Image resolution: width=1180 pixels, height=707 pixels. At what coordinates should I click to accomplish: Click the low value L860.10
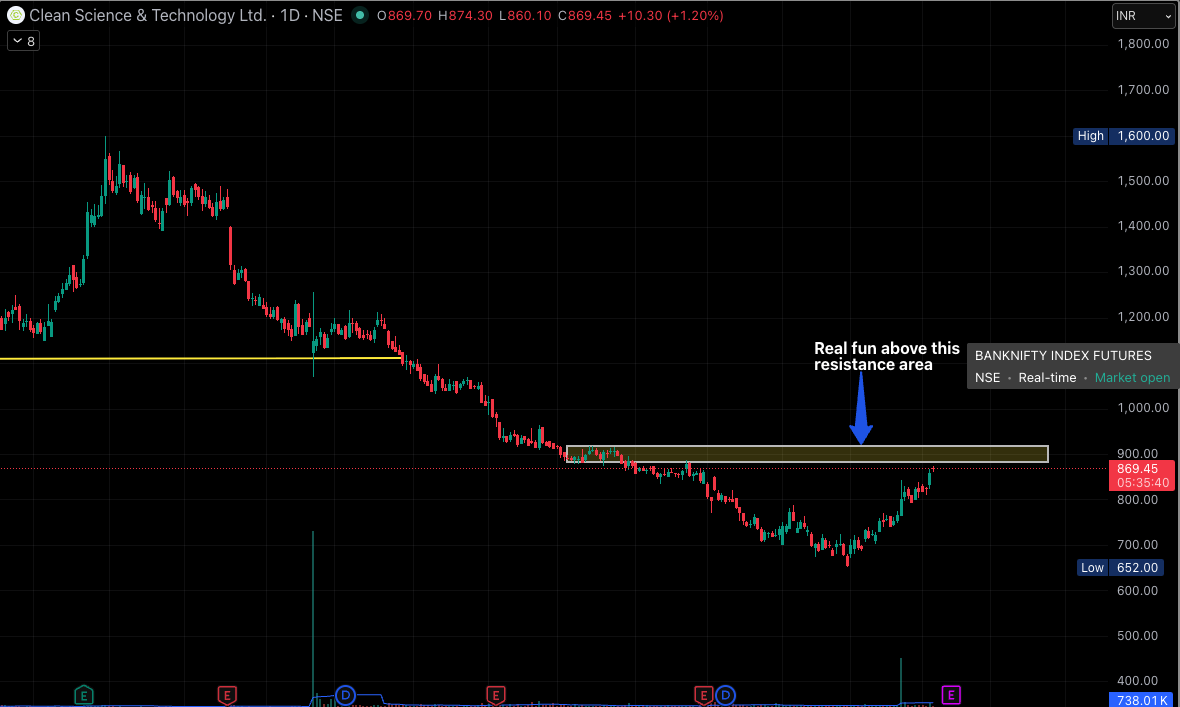[525, 16]
